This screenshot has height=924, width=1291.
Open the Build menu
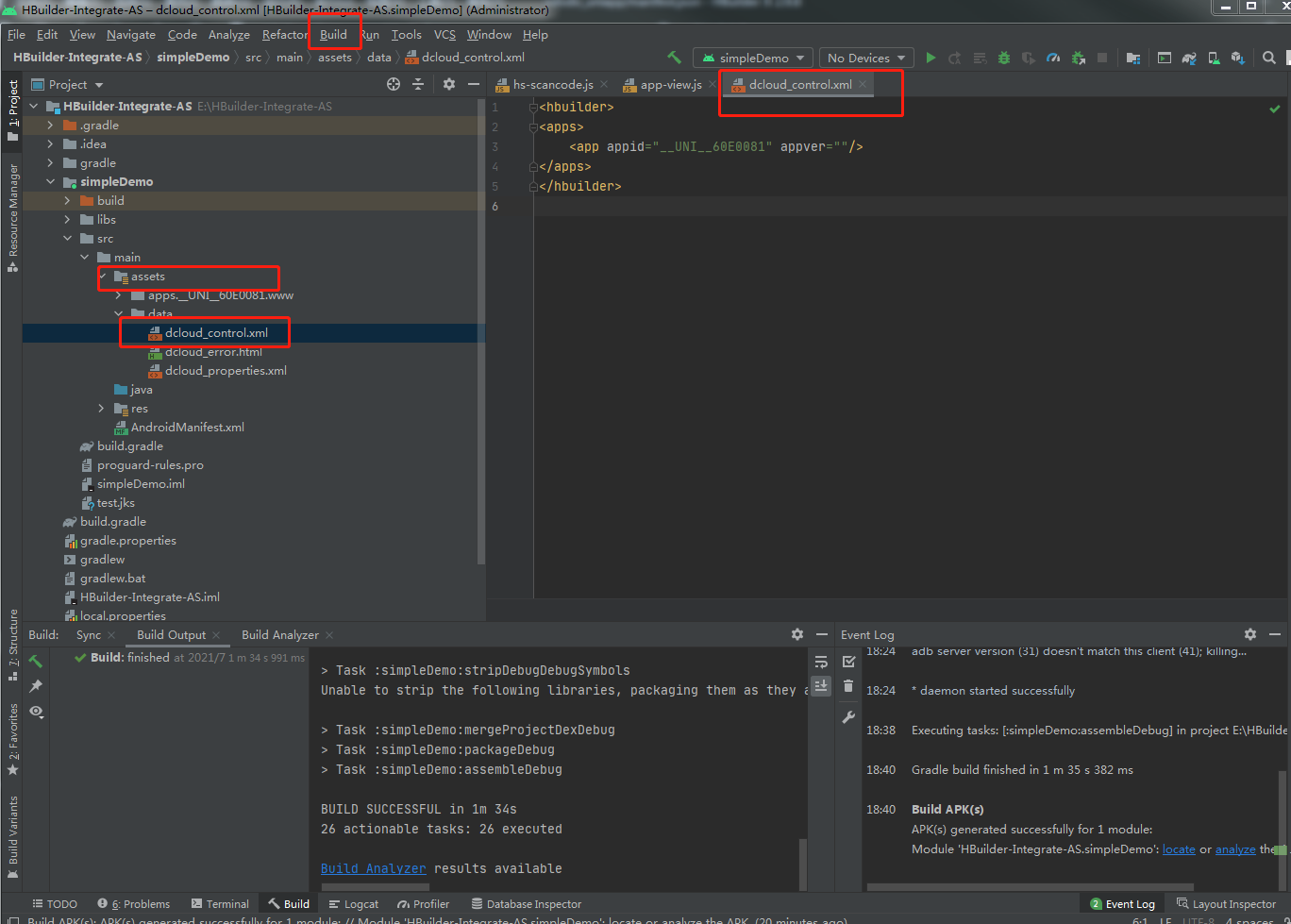coord(333,35)
